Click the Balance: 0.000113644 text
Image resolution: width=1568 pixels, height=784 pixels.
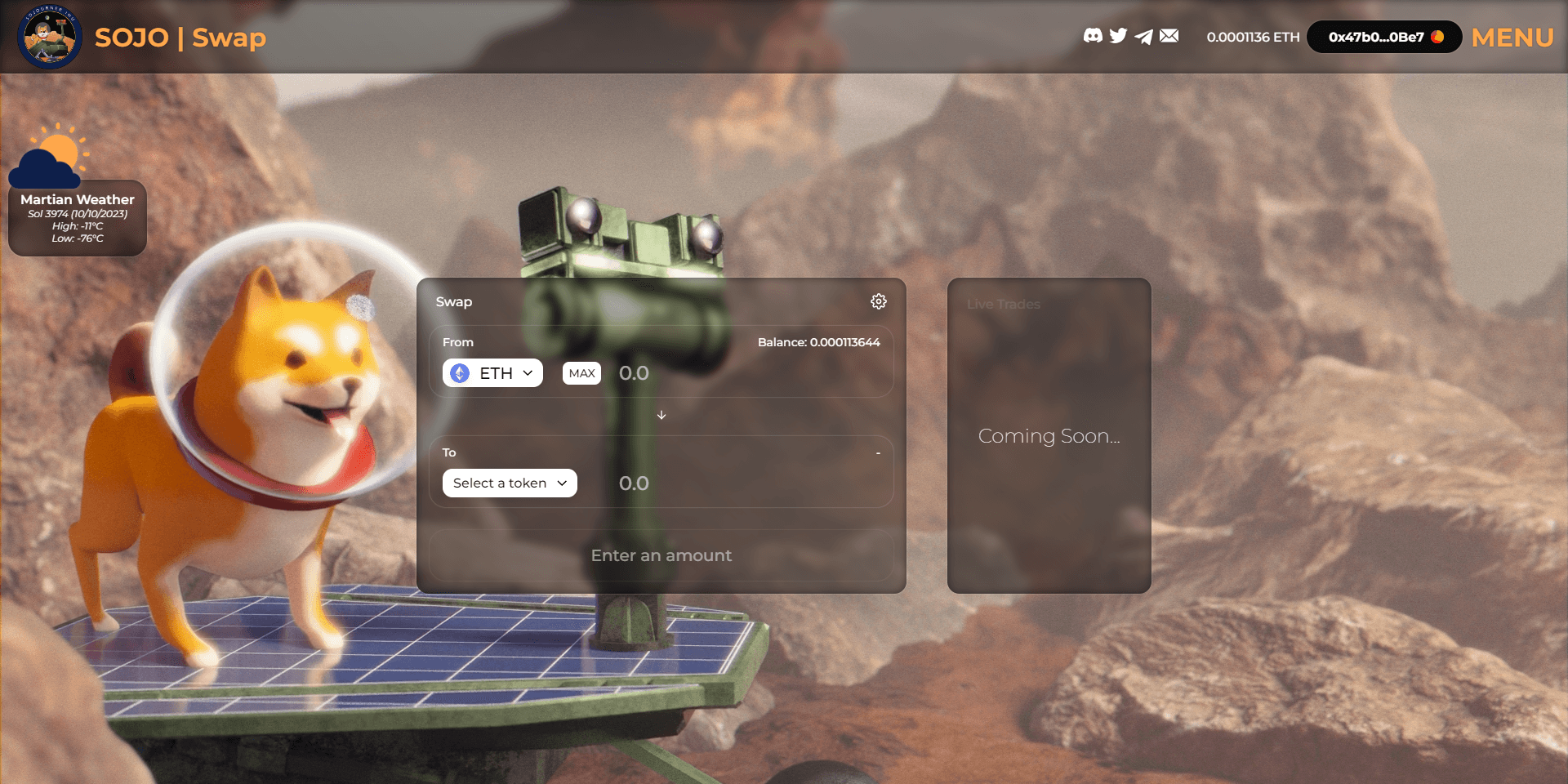818,342
